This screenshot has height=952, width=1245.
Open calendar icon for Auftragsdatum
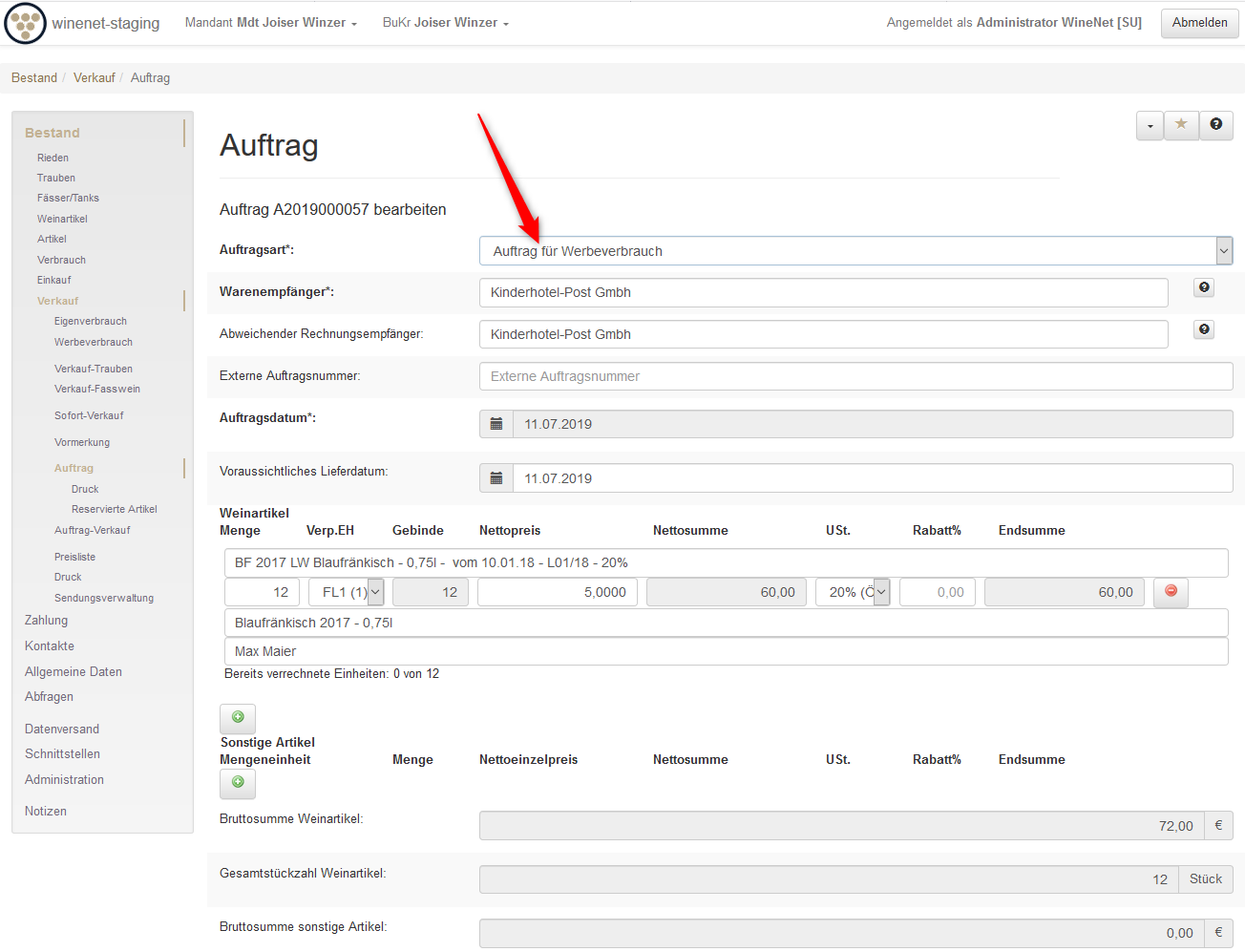[496, 424]
